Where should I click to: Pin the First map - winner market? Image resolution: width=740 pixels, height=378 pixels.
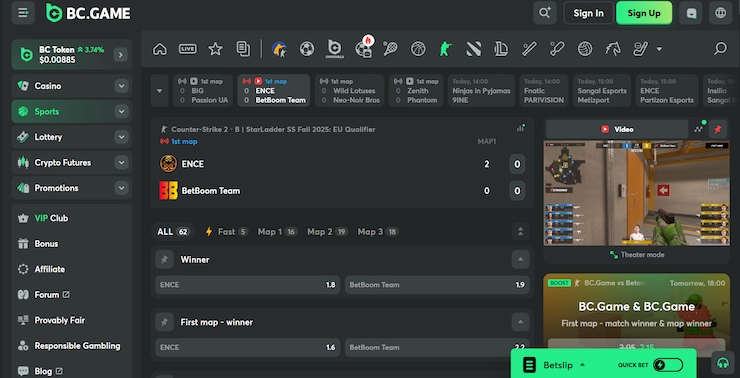coord(164,322)
